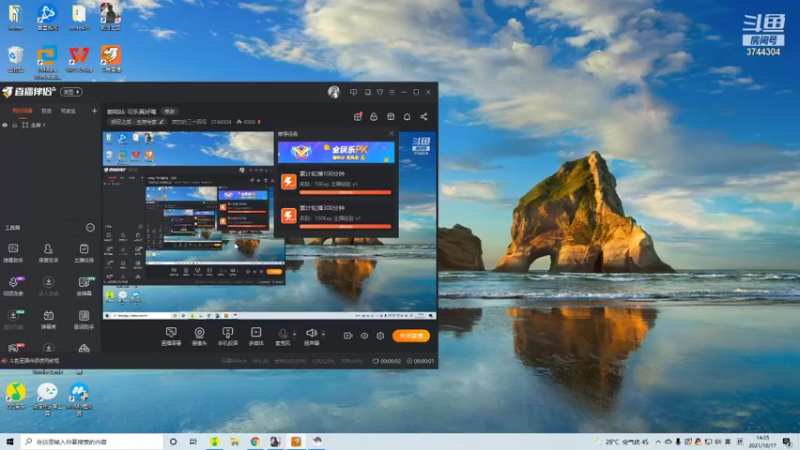Edit the stream category dropdown with pencil
The image size is (800, 450).
pyautogui.click(x=138, y=122)
